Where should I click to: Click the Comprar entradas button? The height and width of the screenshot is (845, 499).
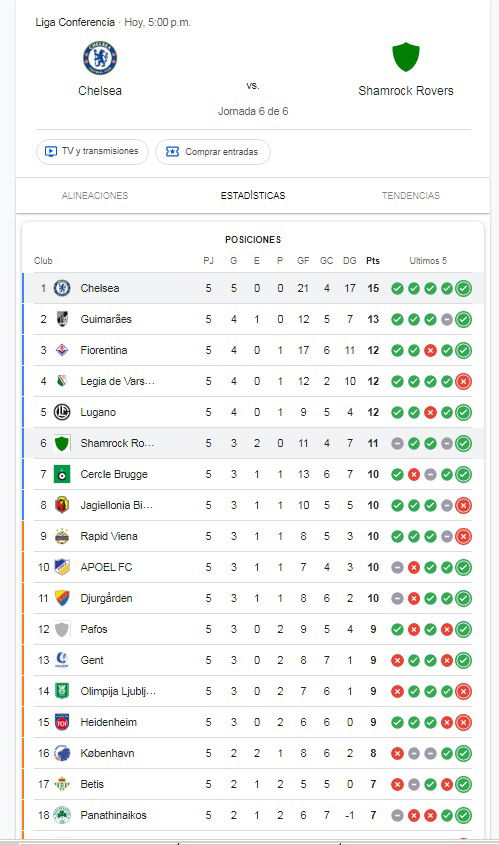coord(213,151)
